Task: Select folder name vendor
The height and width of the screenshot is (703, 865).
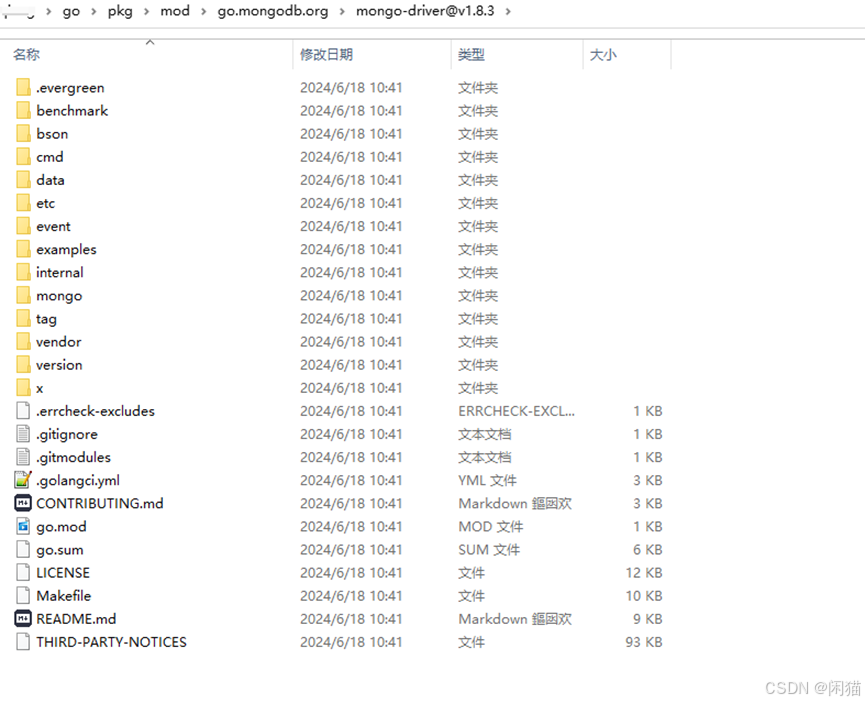Action: click(x=58, y=342)
